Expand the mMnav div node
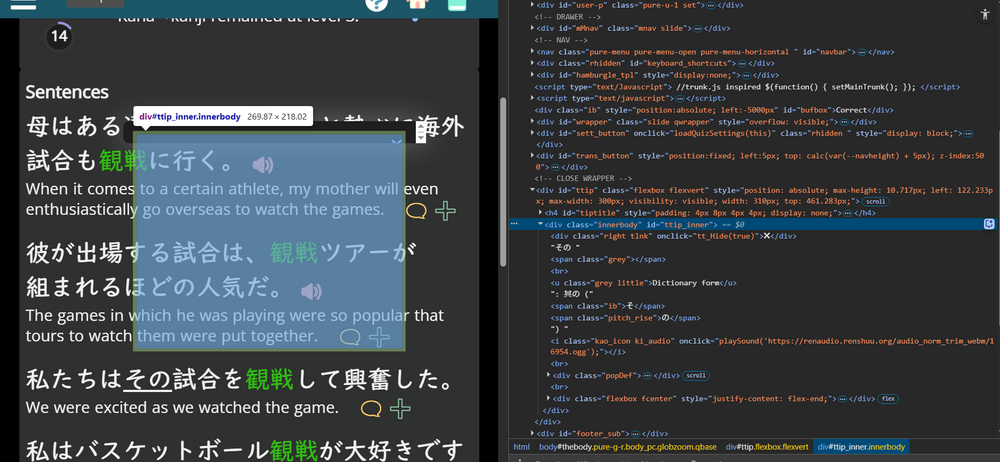This screenshot has width=1000, height=462. coord(533,28)
